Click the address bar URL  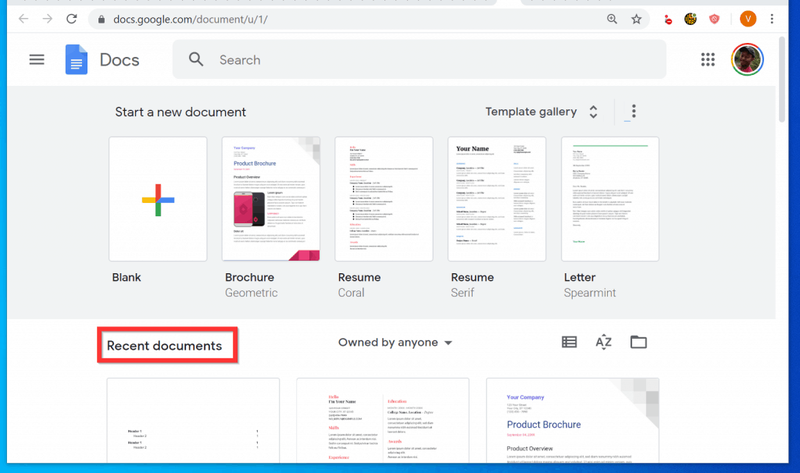tap(190, 19)
